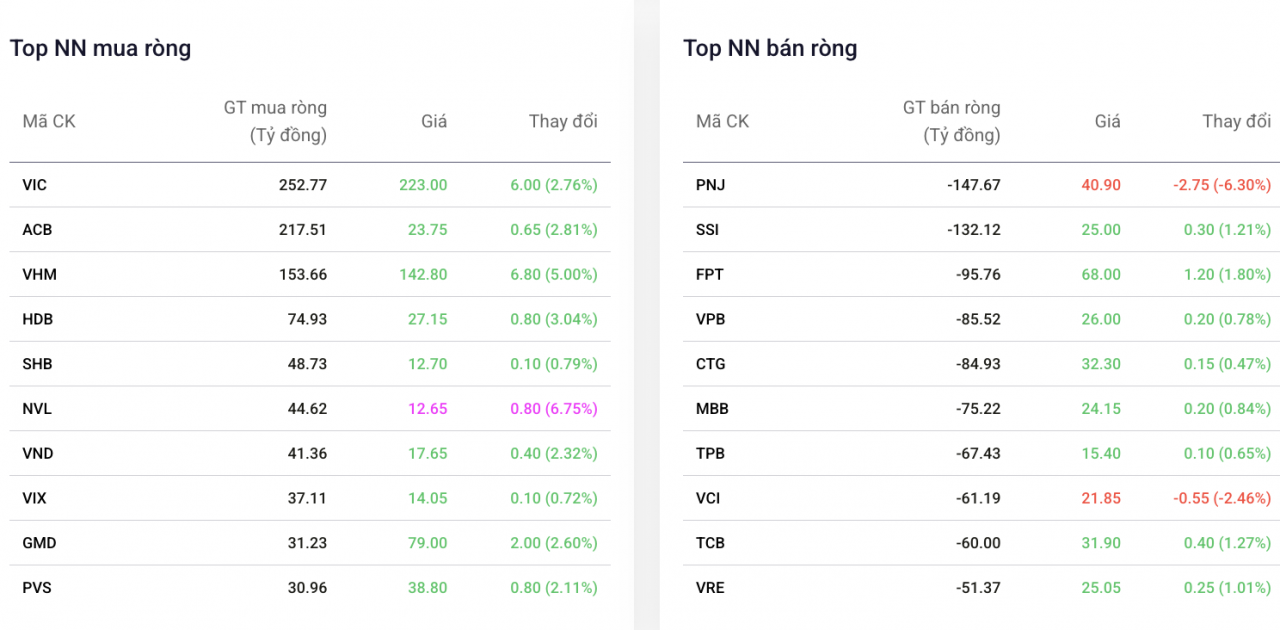
Task: Click ACB net buy value 217.51
Action: click(303, 230)
